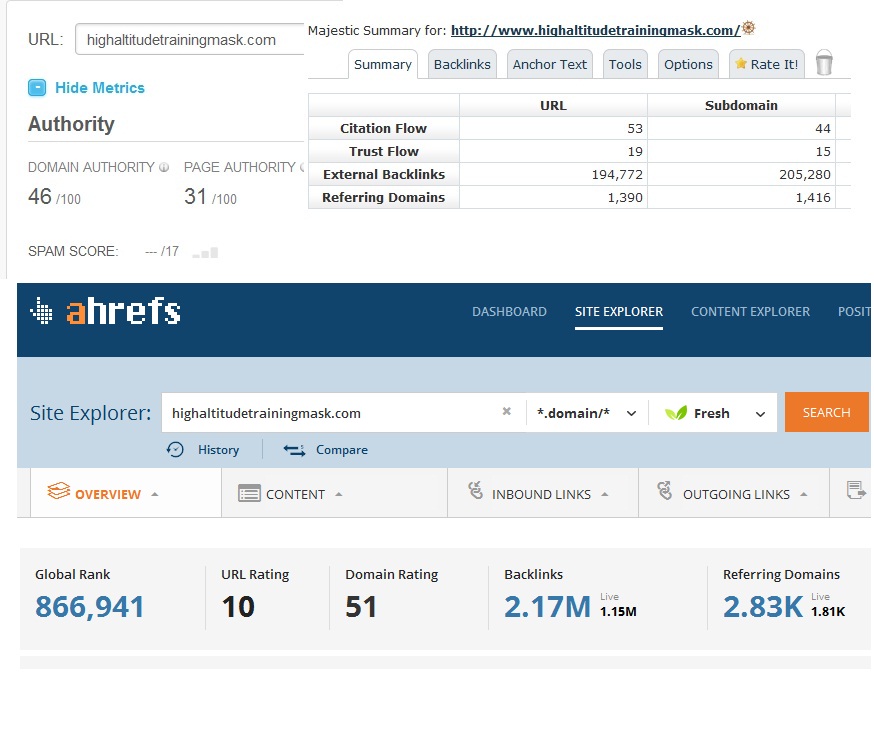
Task: Click the green Fresh leaf icon
Action: click(676, 413)
